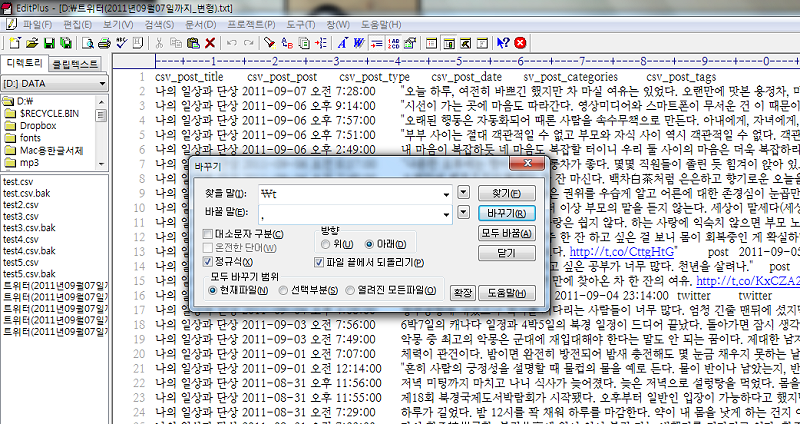
Task: Click the single-disk Save icon
Action: tap(49, 43)
